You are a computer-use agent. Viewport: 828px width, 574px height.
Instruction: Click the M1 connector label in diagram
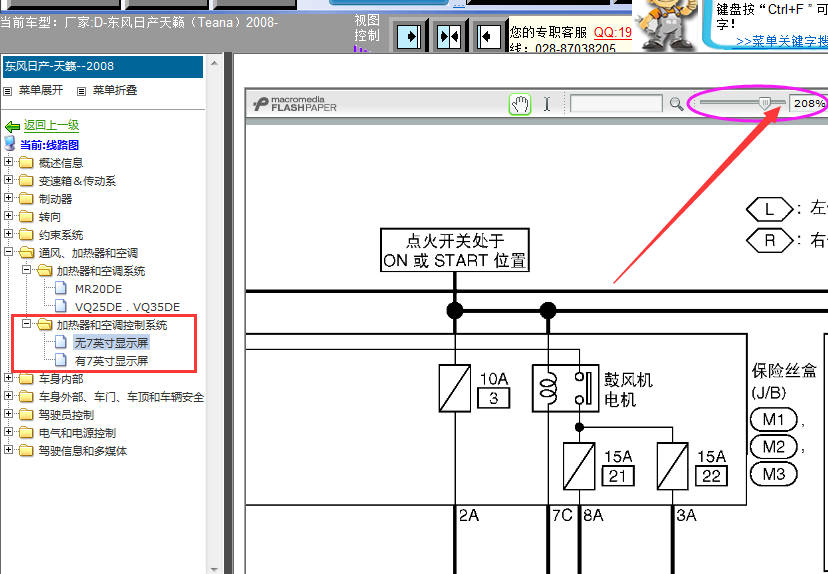point(774,419)
